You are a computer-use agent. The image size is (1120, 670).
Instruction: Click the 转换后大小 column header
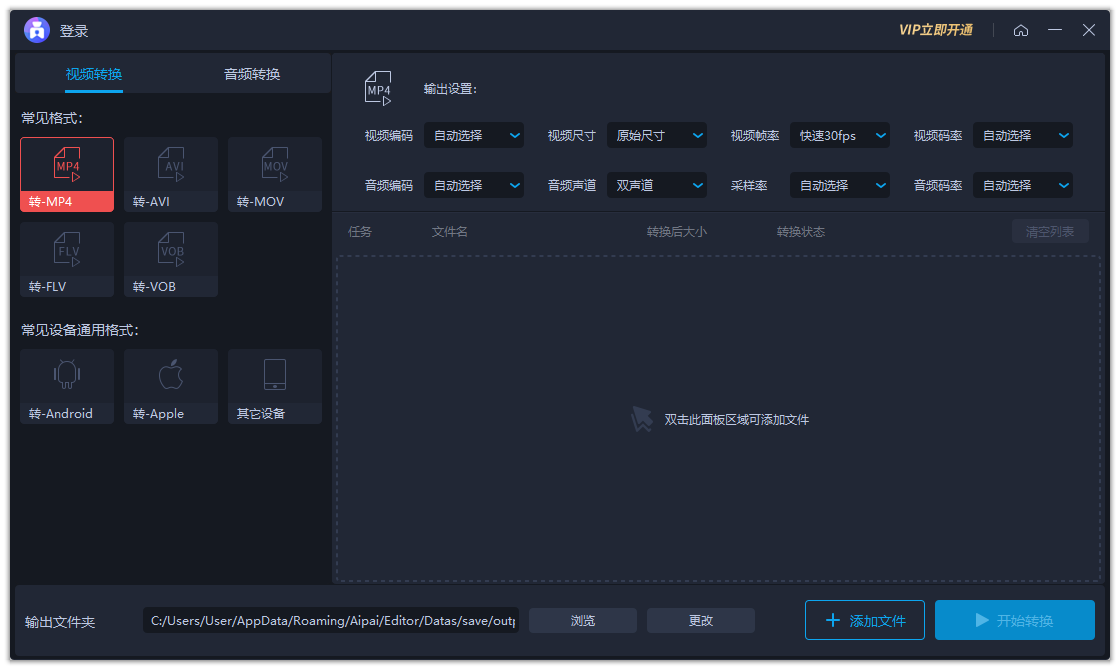tap(676, 231)
